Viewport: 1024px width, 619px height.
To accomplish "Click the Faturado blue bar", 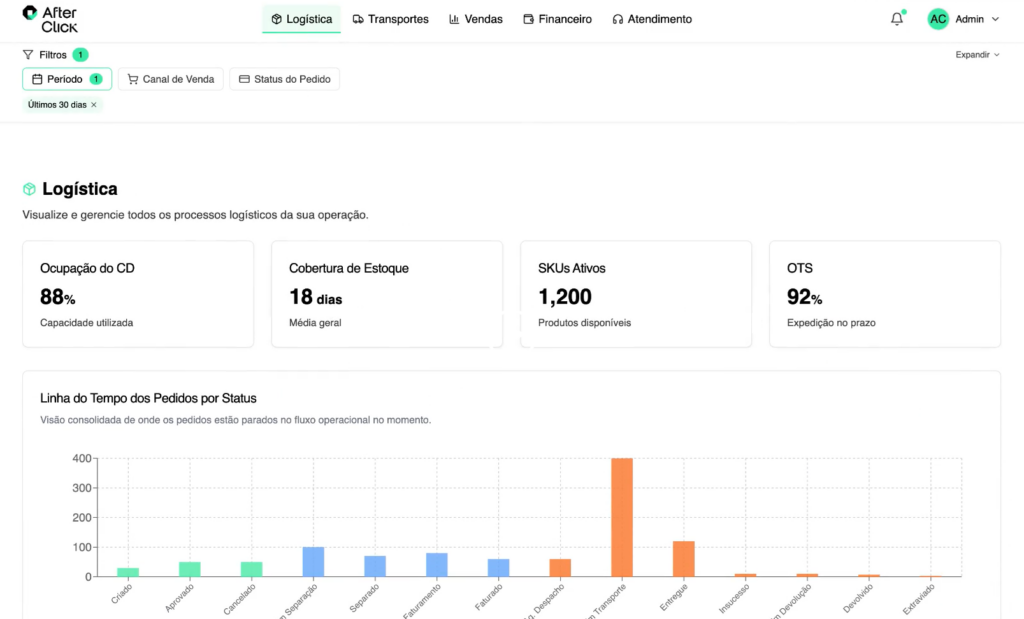I will 498,568.
